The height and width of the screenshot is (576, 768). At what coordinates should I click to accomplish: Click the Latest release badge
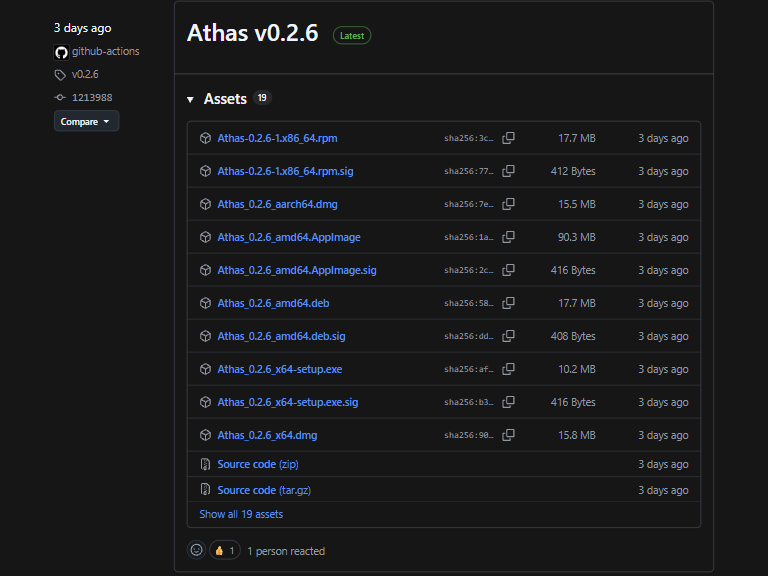pos(352,35)
